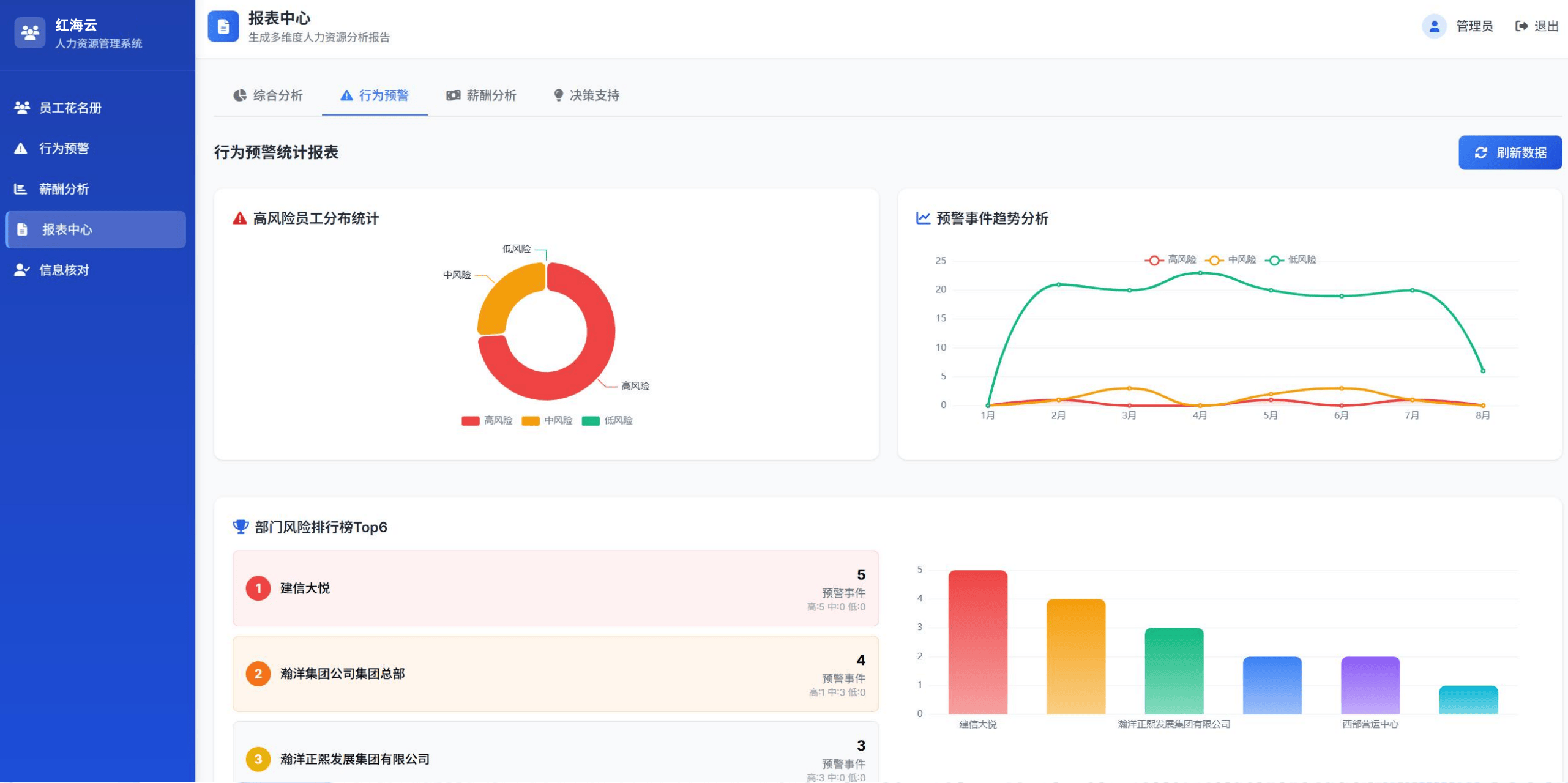Click the trophy icon next to 部门风险排行榜Top6
The image size is (1568, 783).
click(241, 527)
